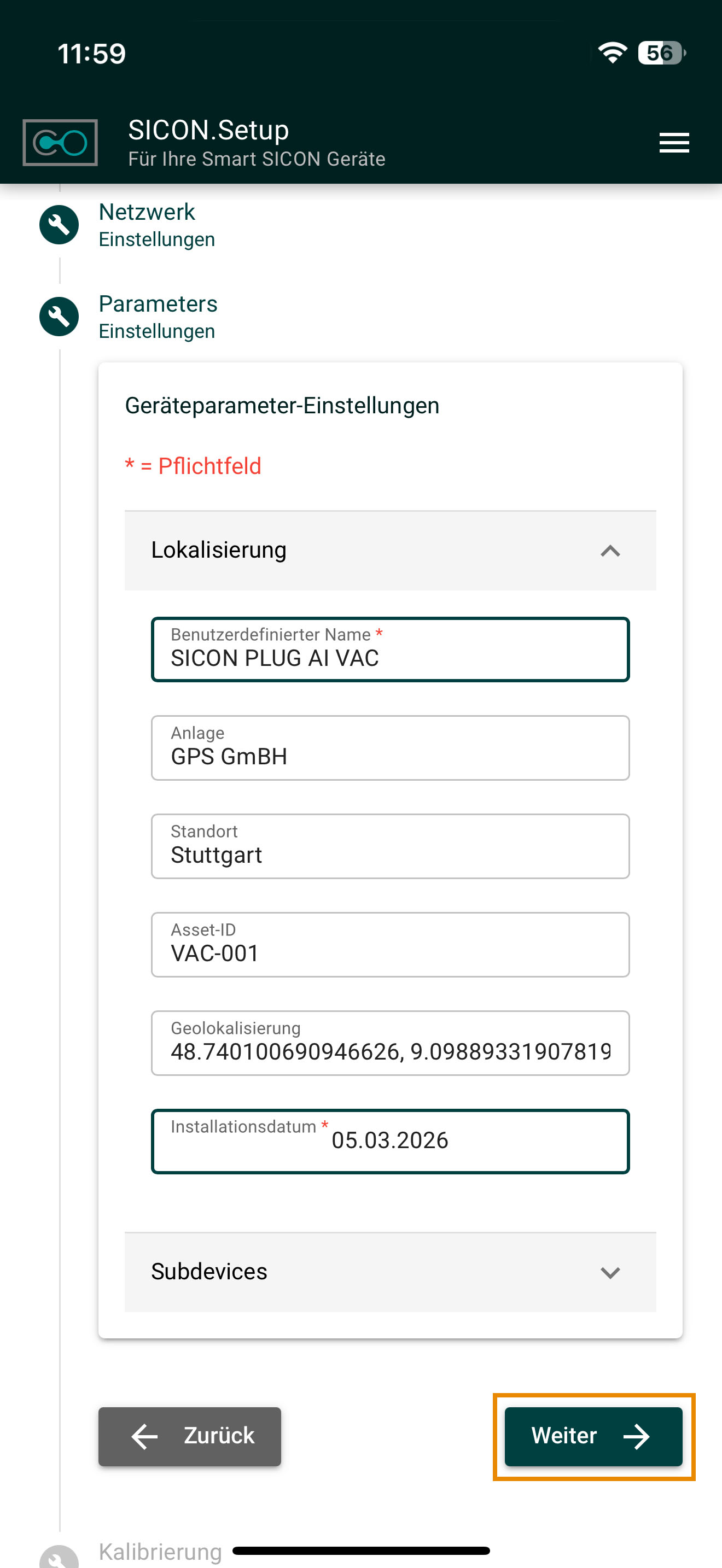The height and width of the screenshot is (1568, 722).
Task: Go to the Kalibrierung step label
Action: point(160,1552)
